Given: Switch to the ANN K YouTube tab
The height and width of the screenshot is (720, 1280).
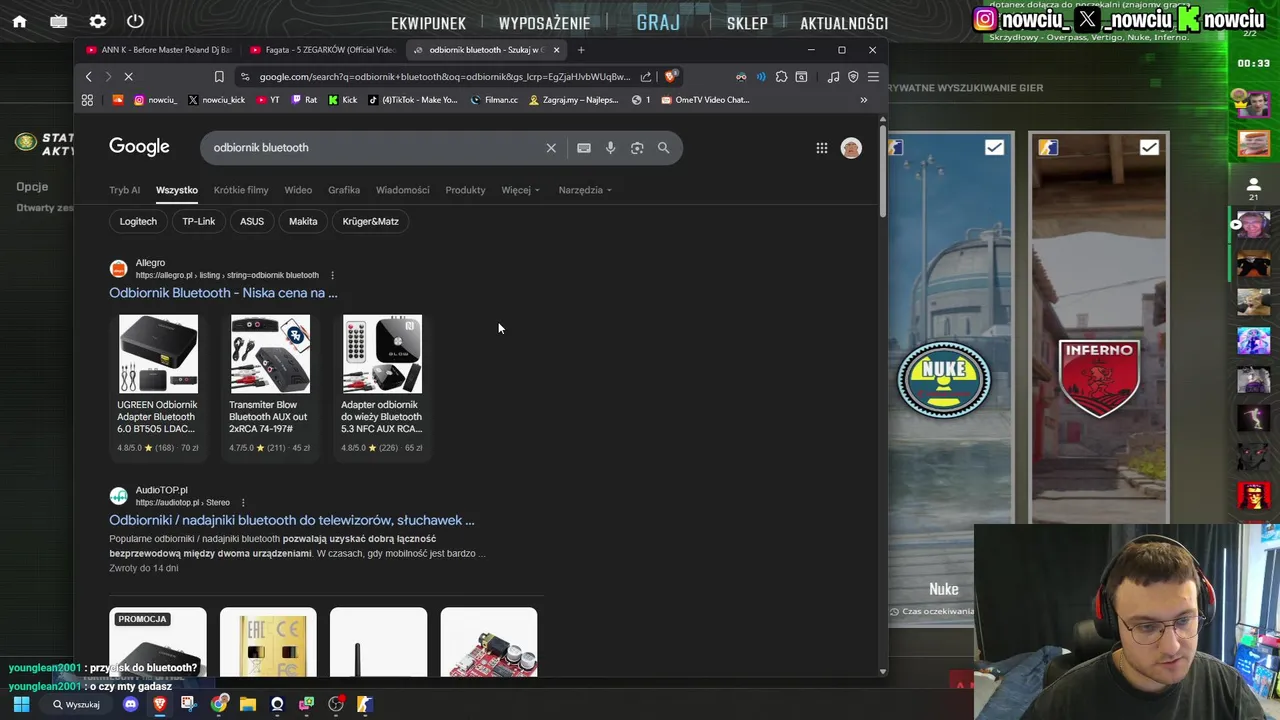Looking at the screenshot, I should (157, 50).
